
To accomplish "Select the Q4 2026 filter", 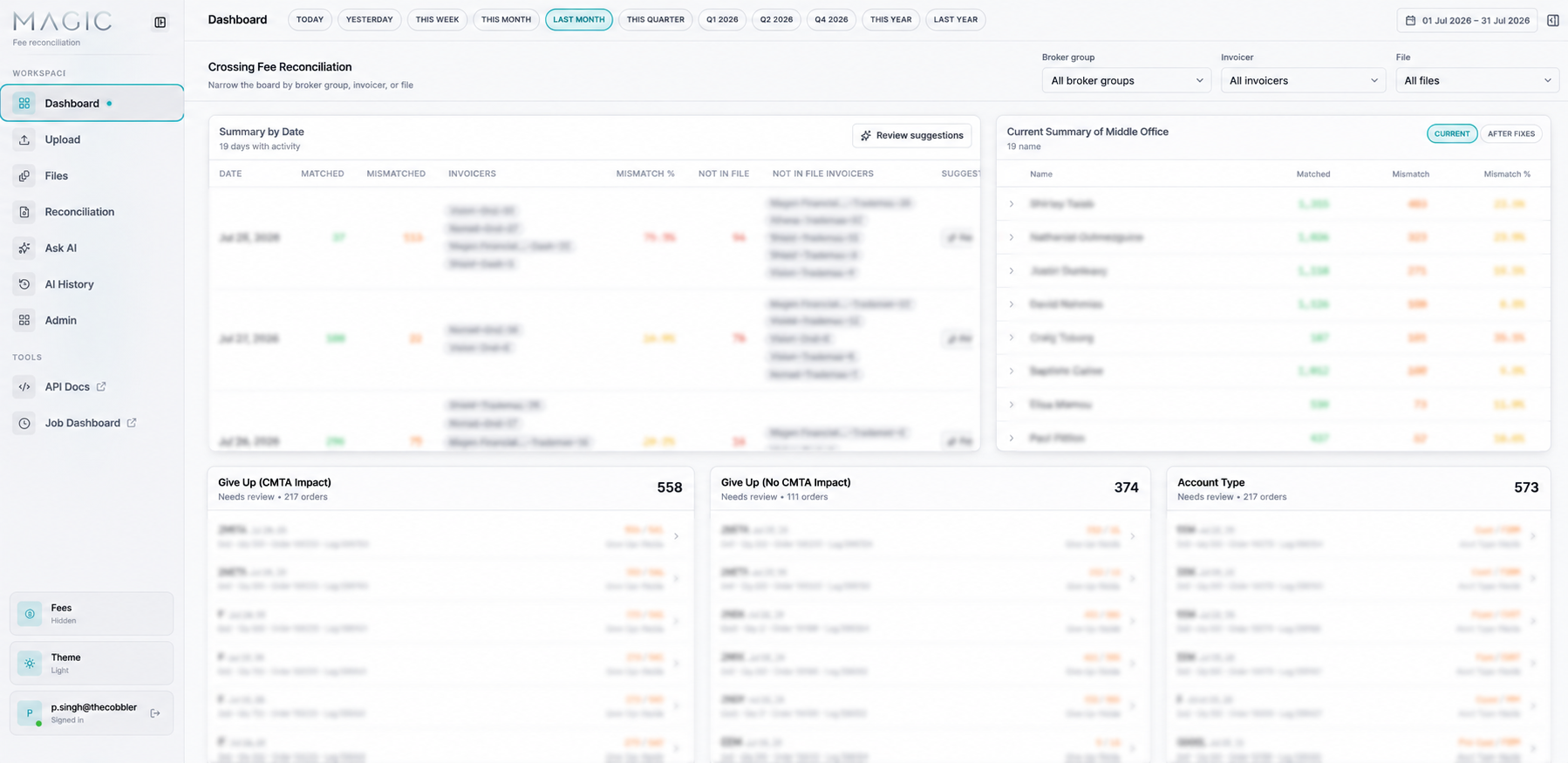I will [831, 19].
